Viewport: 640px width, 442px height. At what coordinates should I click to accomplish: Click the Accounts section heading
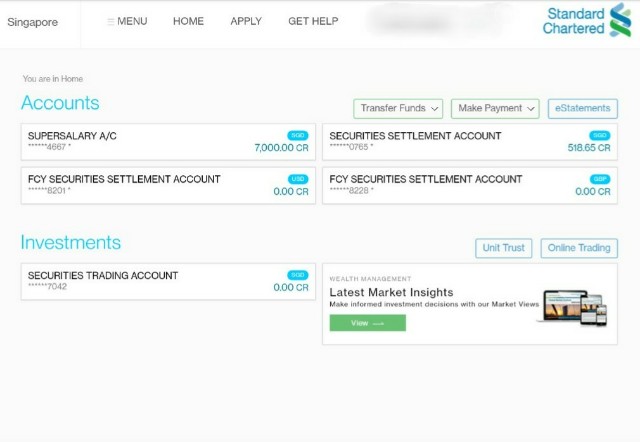pyautogui.click(x=60, y=103)
